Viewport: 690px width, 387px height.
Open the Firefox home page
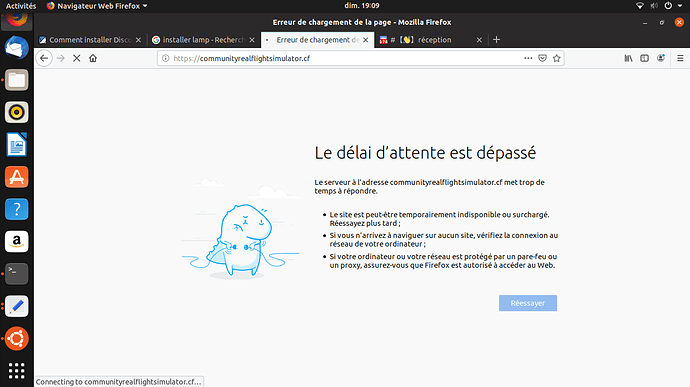pyautogui.click(x=93, y=58)
